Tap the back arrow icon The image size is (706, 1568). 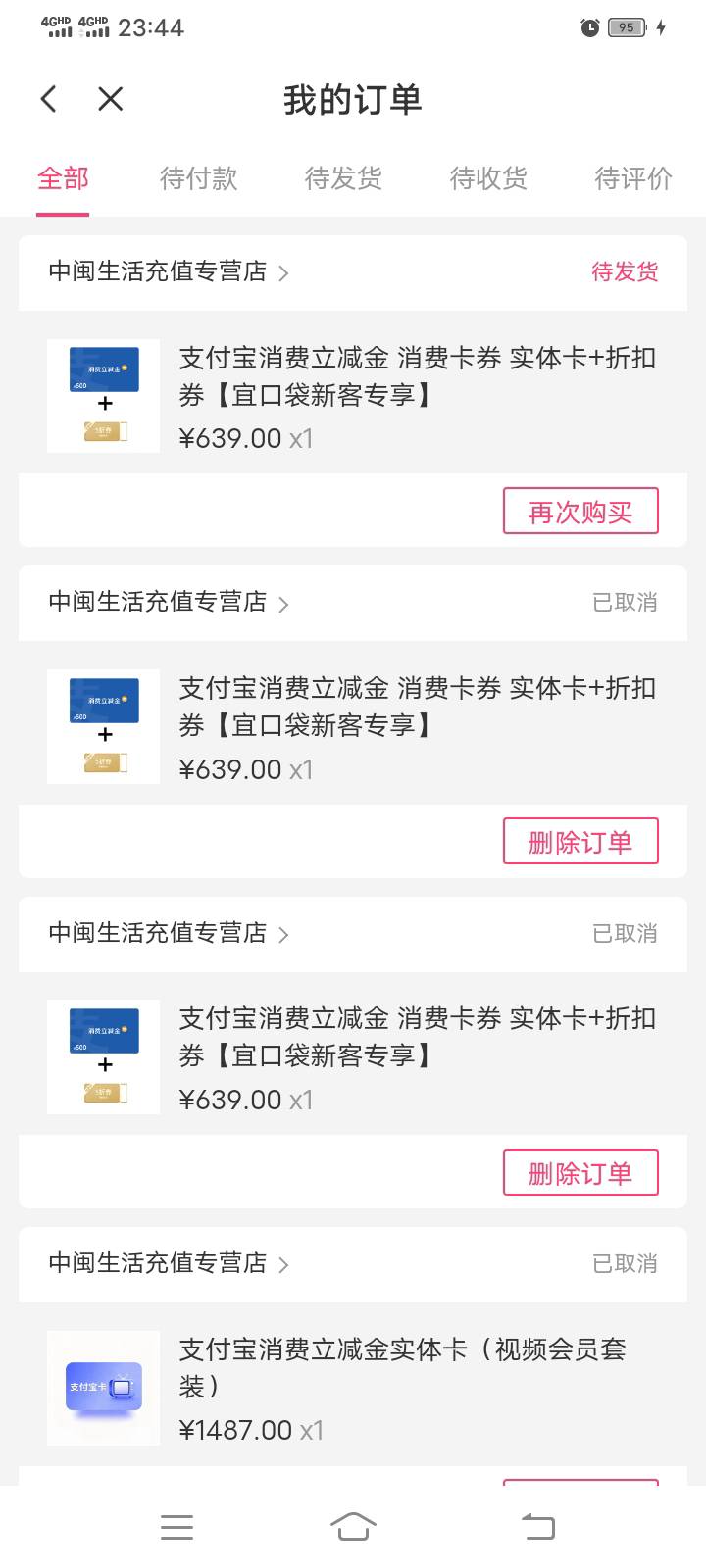click(49, 99)
